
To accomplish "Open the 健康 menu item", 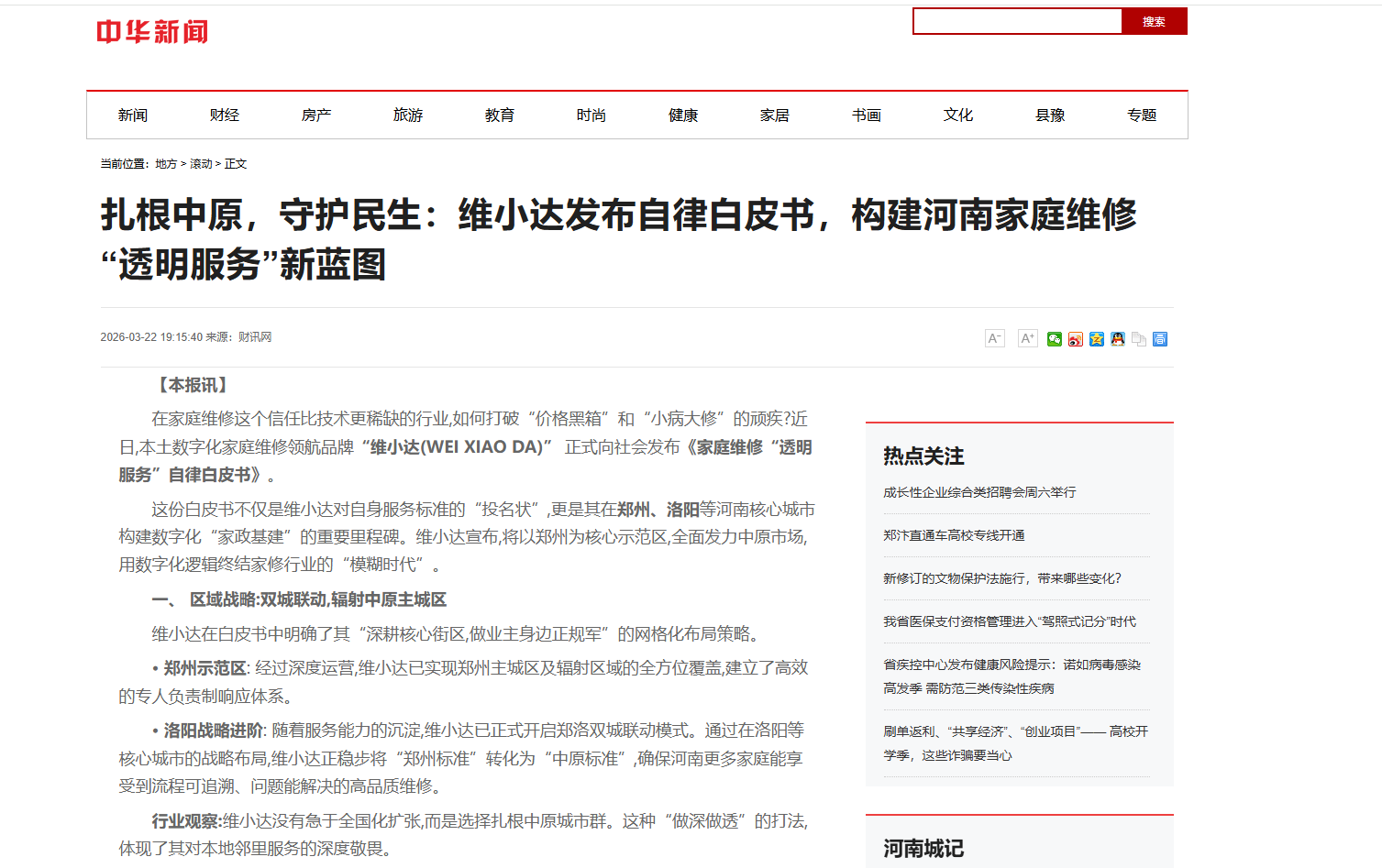I will click(683, 115).
